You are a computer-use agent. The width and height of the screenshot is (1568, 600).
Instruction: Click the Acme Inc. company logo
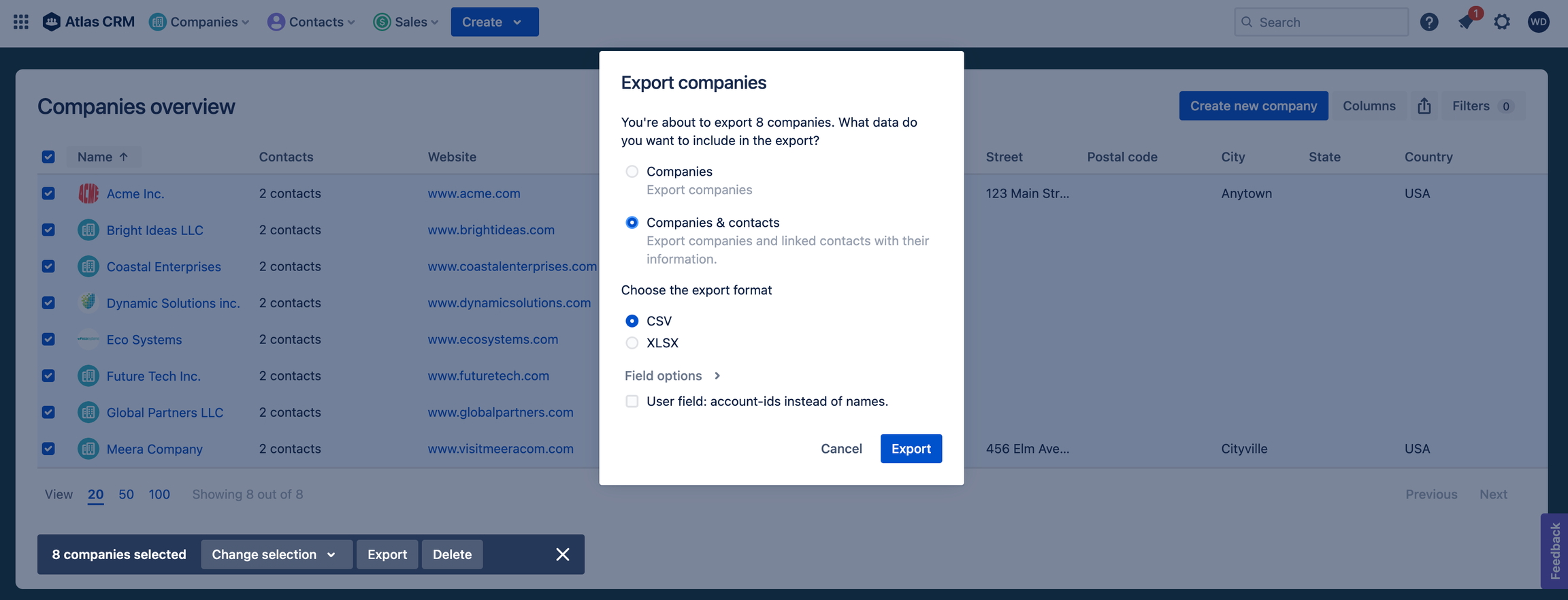pos(88,193)
